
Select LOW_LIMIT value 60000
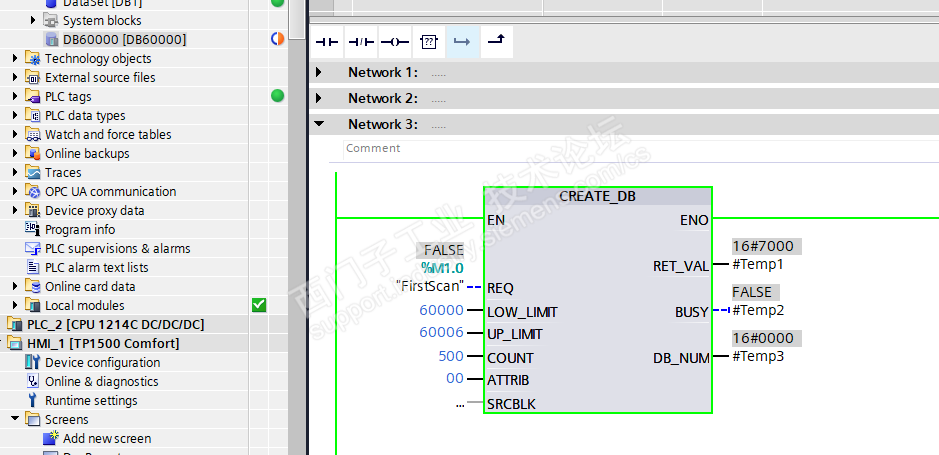tap(442, 310)
